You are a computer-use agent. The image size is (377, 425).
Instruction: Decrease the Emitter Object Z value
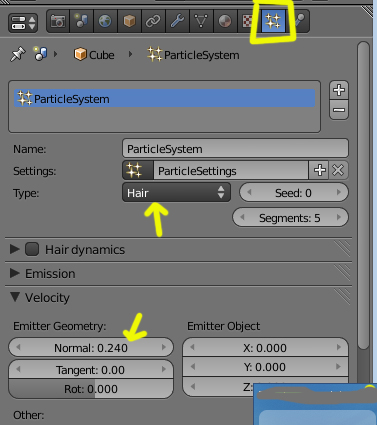tap(192, 387)
